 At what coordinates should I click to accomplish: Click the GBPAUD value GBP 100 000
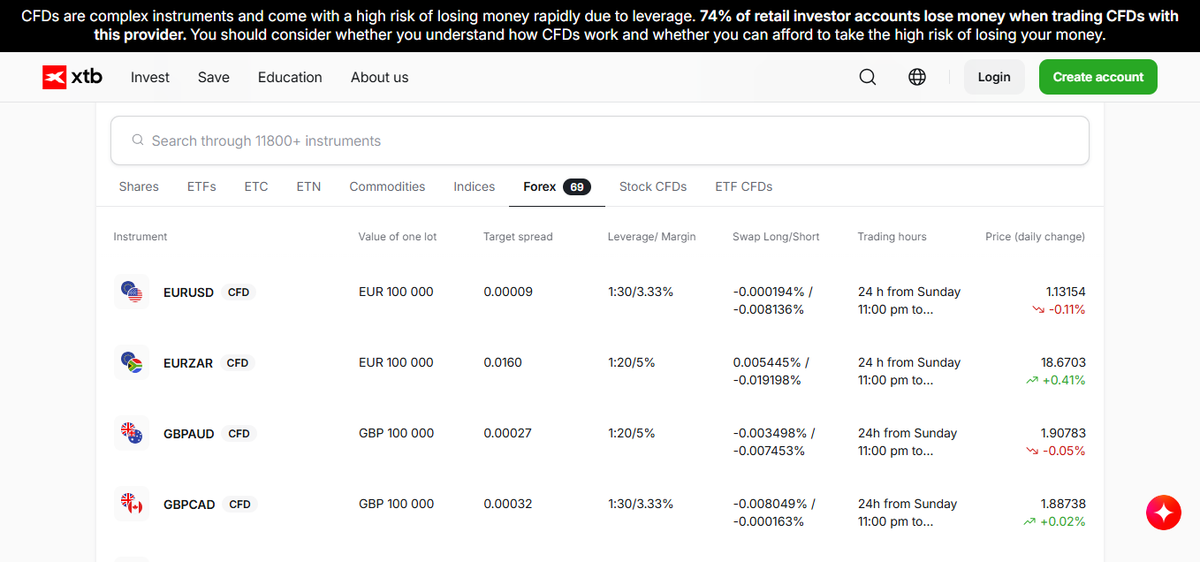pyautogui.click(x=396, y=434)
